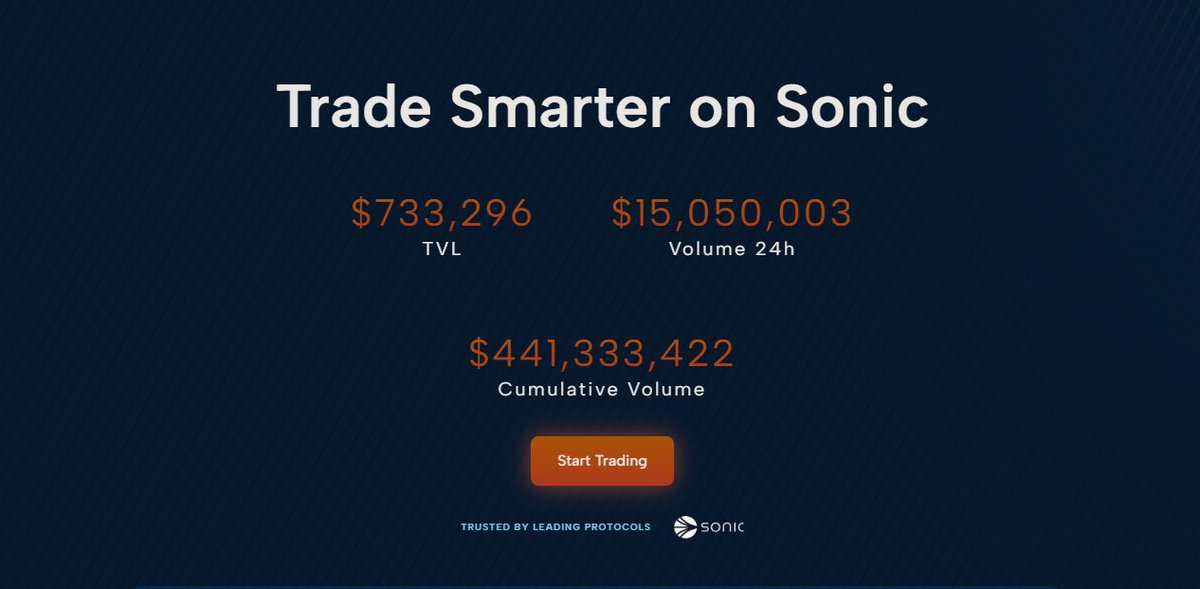This screenshot has width=1200, height=589.
Task: Click the Start Trading button
Action: pos(602,461)
